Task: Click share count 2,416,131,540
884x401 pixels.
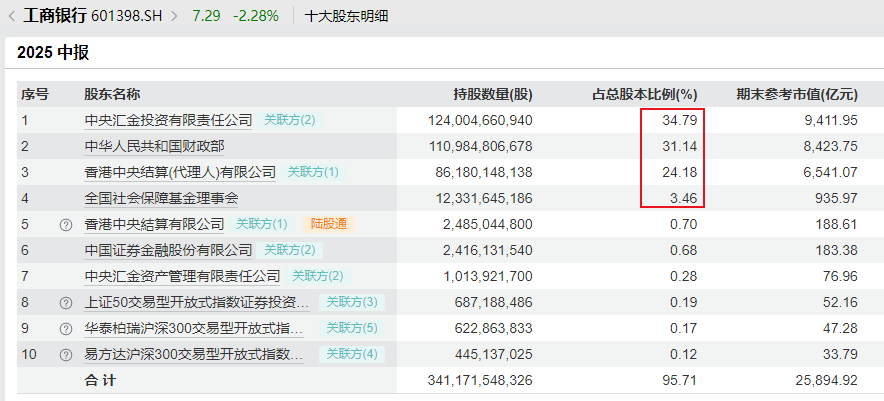Action: tap(488, 250)
